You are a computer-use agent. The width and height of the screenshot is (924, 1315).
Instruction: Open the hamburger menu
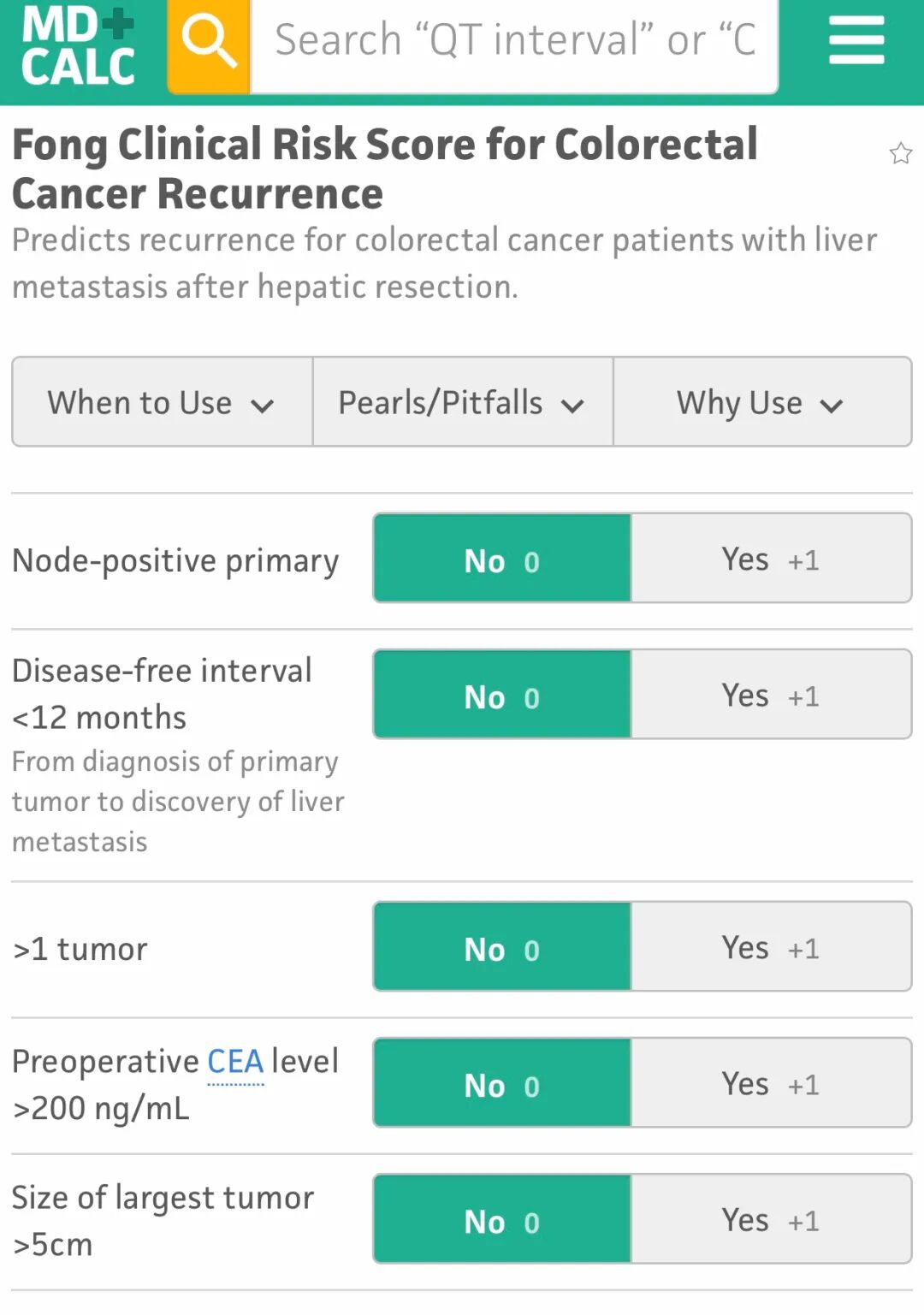point(856,41)
